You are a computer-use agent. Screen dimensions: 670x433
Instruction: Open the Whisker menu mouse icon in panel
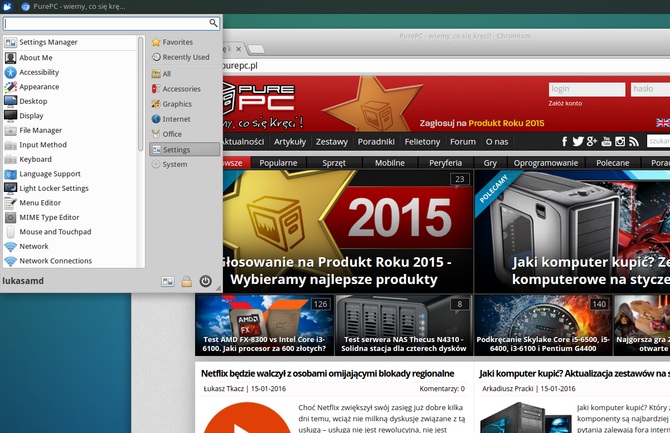pyautogui.click(x=7, y=6)
